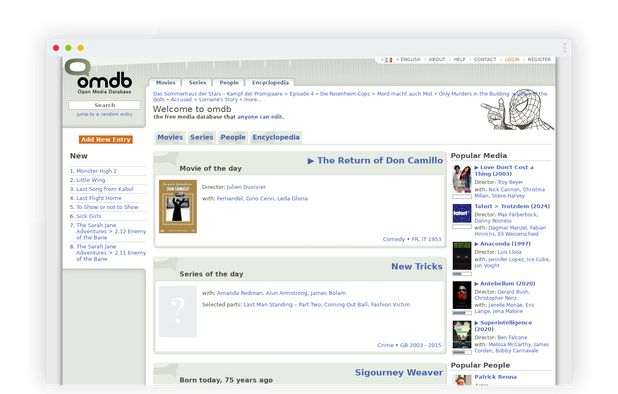Click the REGISTER link

coord(539,59)
